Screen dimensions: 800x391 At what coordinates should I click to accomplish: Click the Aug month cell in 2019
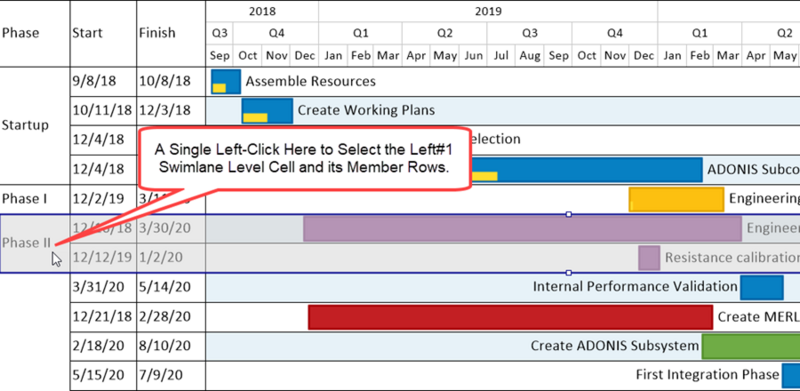(x=530, y=56)
